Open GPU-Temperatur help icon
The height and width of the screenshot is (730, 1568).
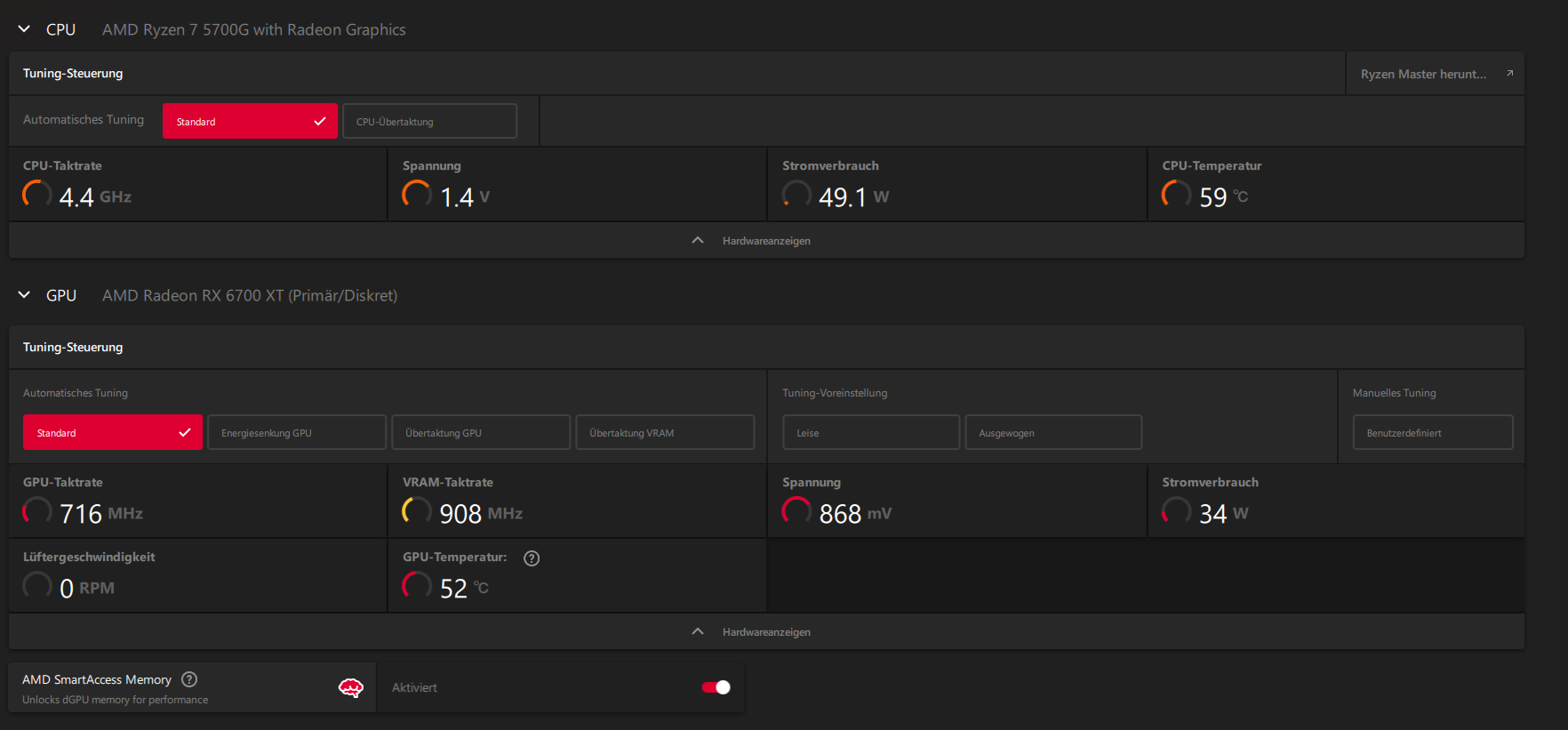coord(532,558)
